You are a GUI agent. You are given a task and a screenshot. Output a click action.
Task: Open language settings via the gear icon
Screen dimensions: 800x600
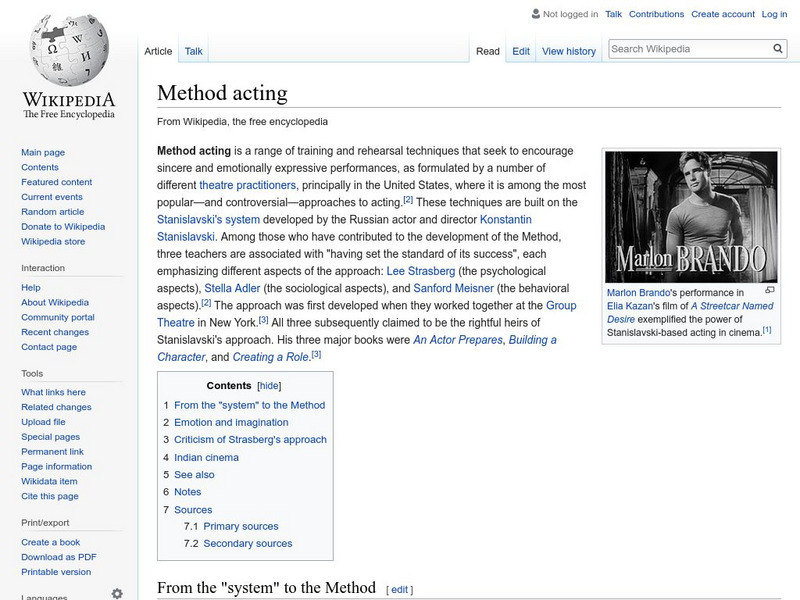[x=117, y=592]
